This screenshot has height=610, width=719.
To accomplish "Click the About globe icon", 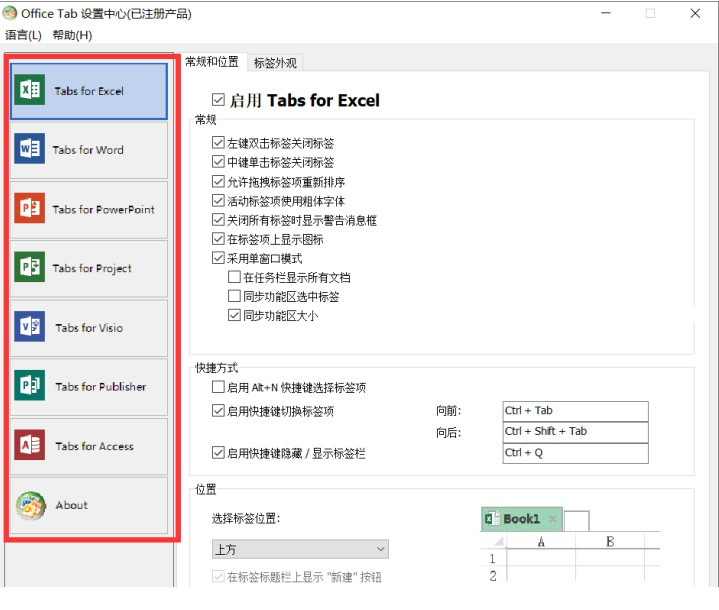I will (x=30, y=505).
